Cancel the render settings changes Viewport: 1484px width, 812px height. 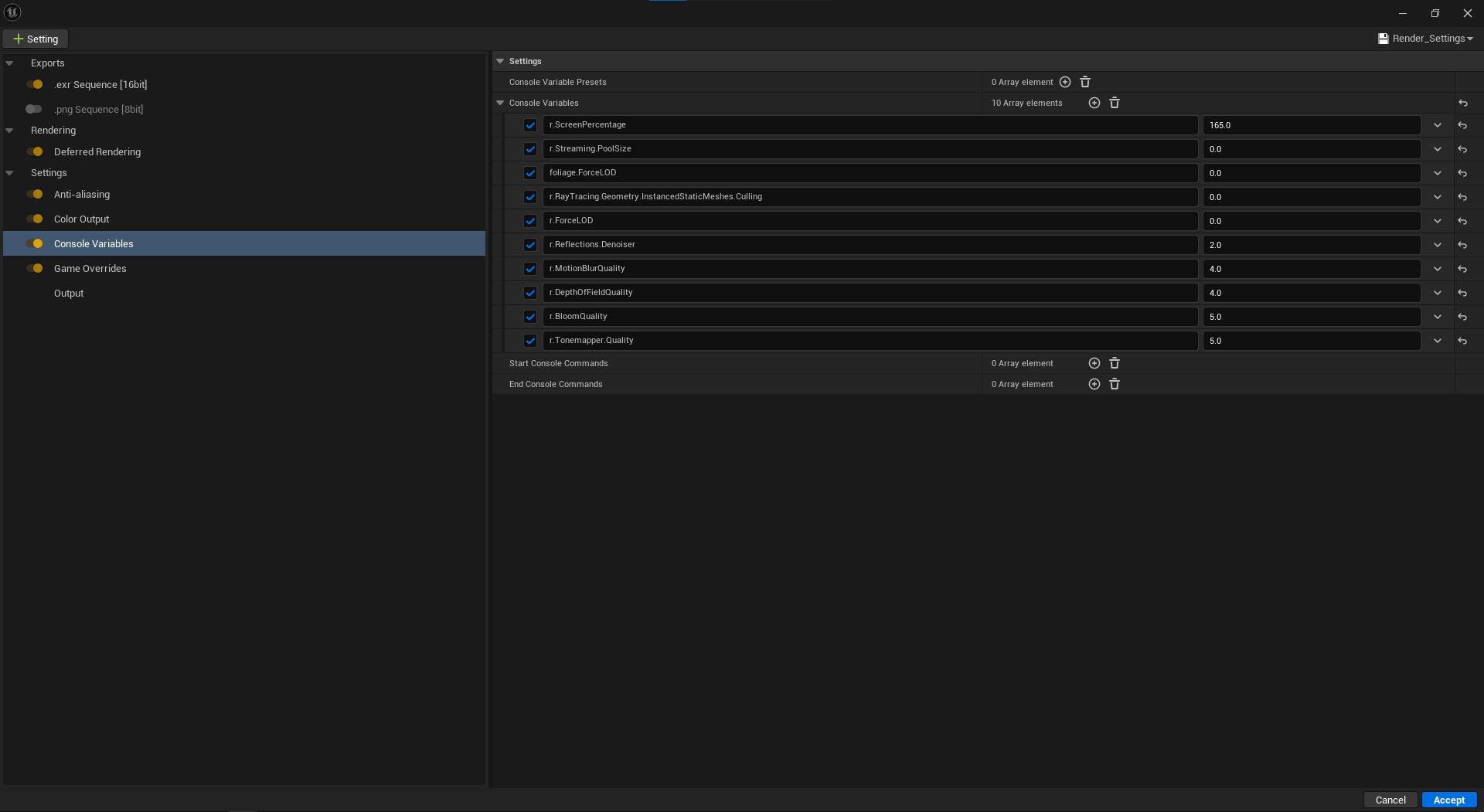[1390, 800]
